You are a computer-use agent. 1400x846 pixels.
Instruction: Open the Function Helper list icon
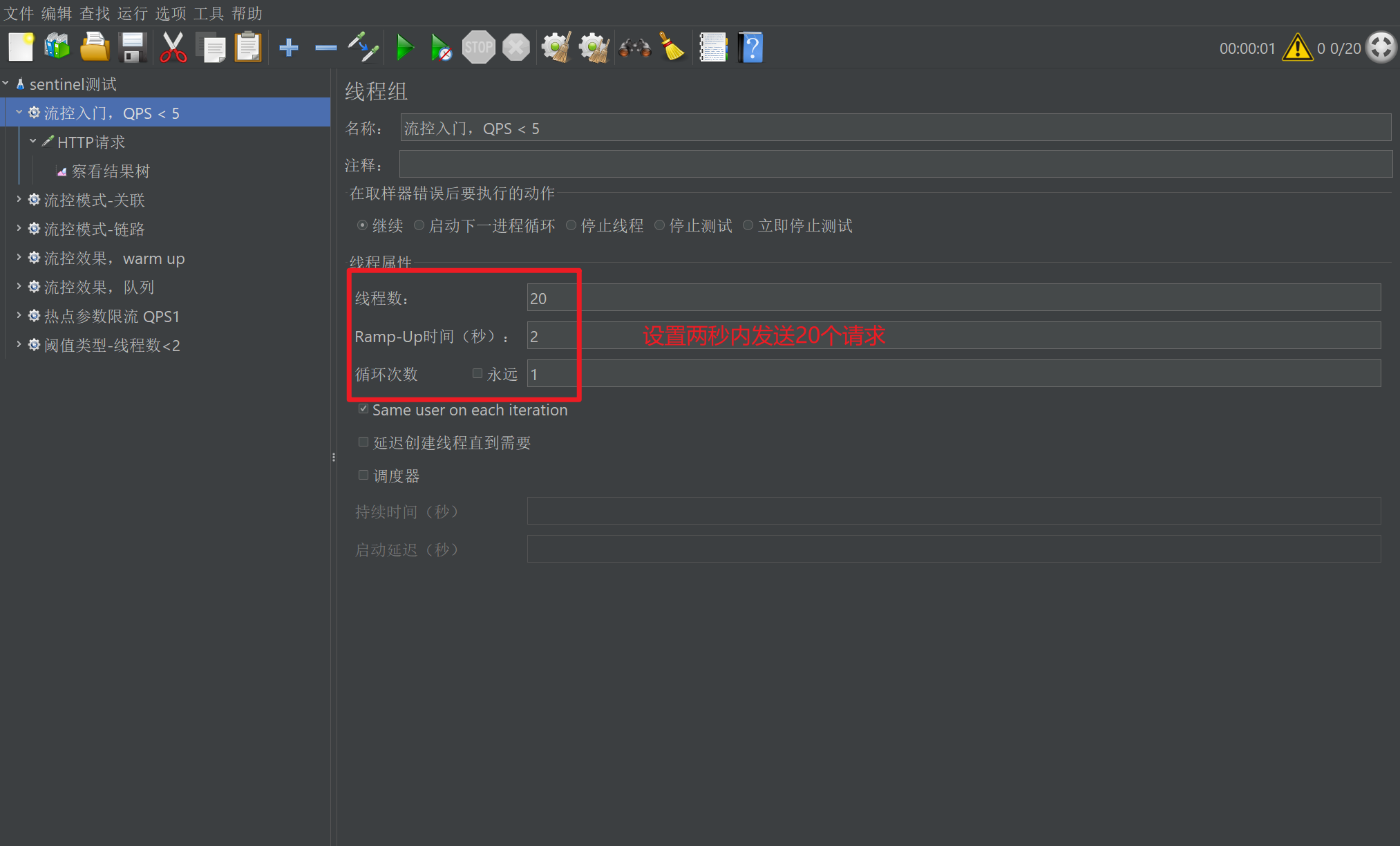(x=713, y=48)
